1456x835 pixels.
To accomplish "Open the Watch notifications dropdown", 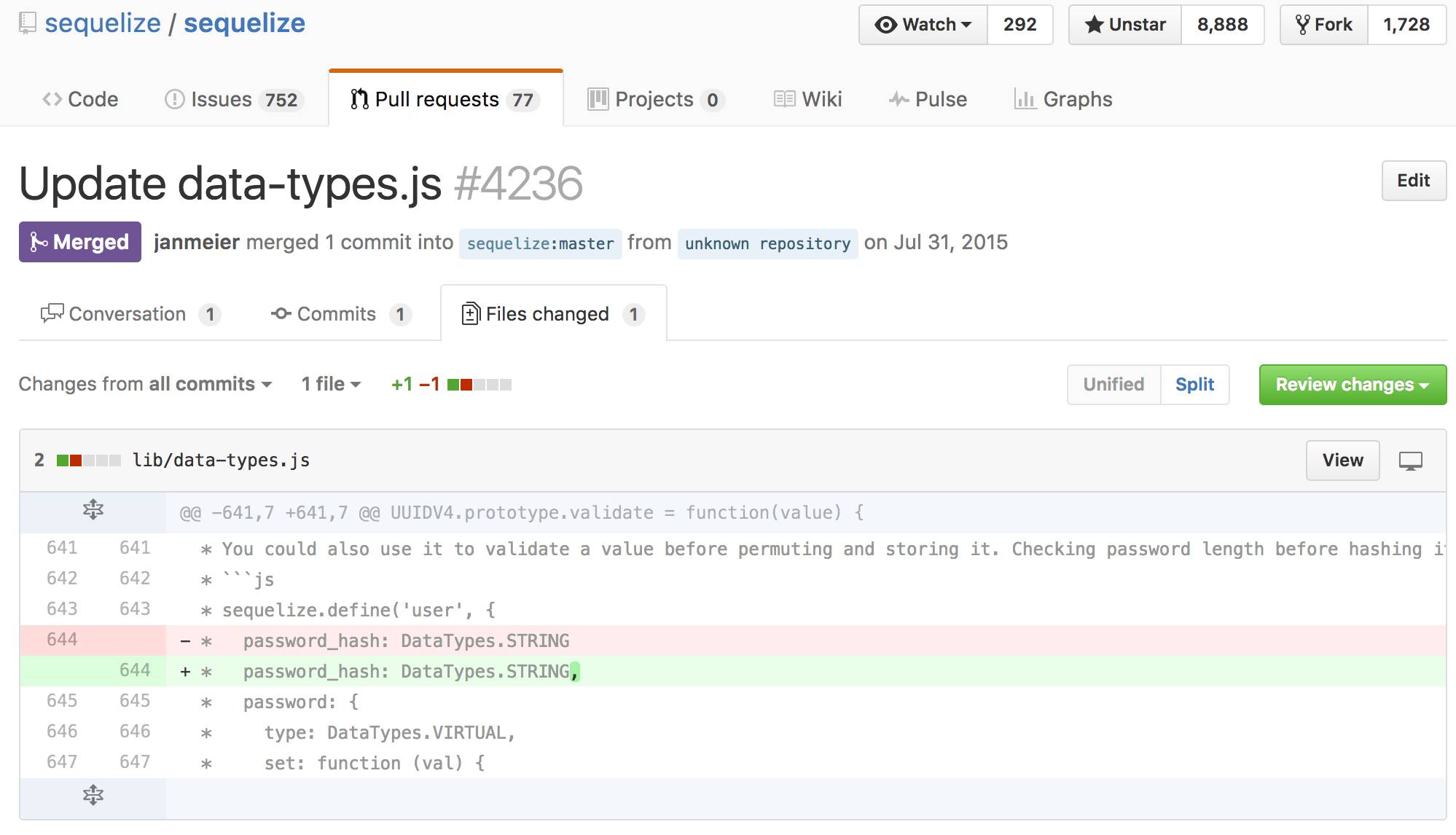I will [923, 25].
